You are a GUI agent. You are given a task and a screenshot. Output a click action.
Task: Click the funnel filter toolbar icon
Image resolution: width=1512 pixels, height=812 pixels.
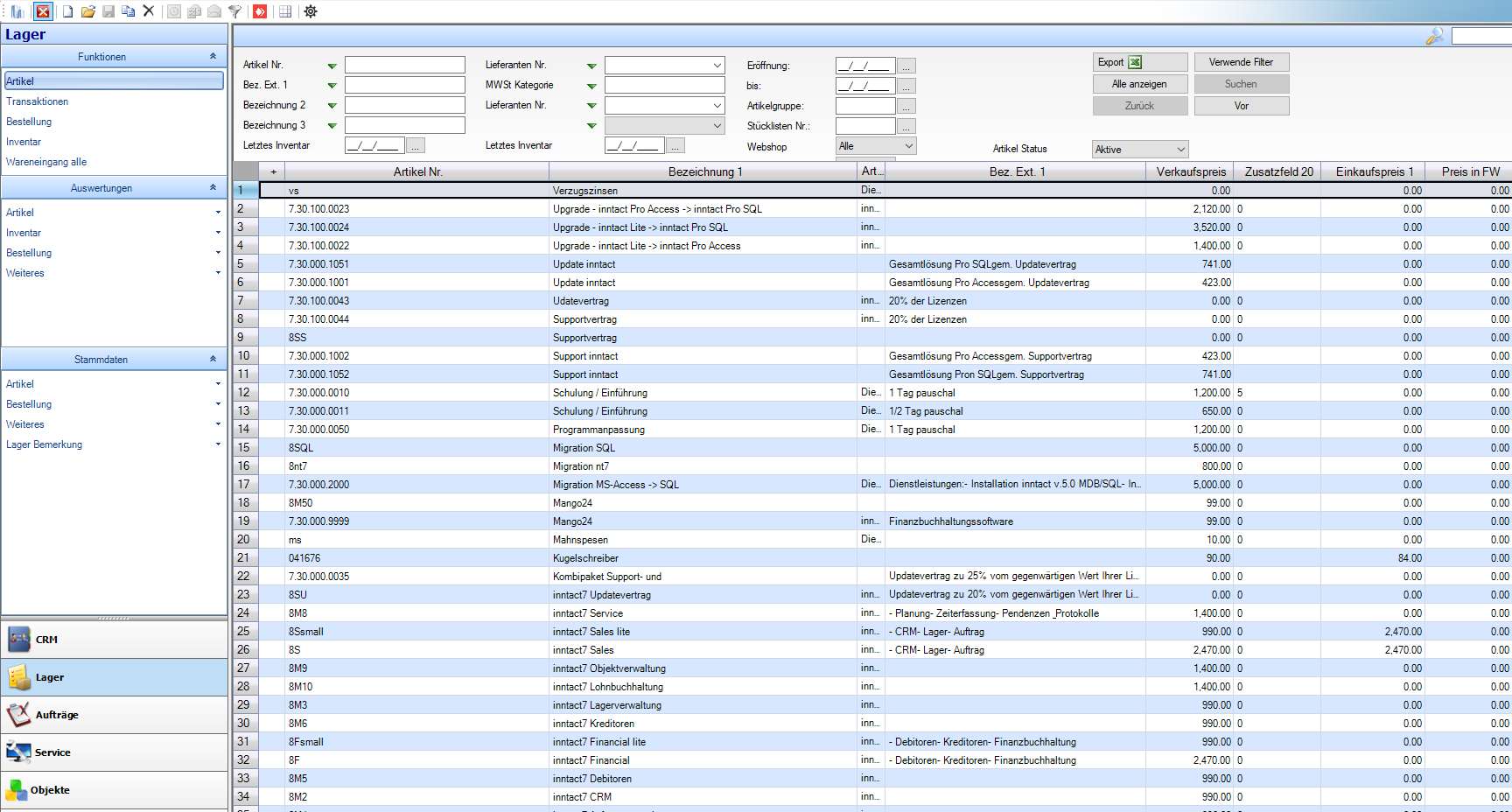pyautogui.click(x=234, y=11)
